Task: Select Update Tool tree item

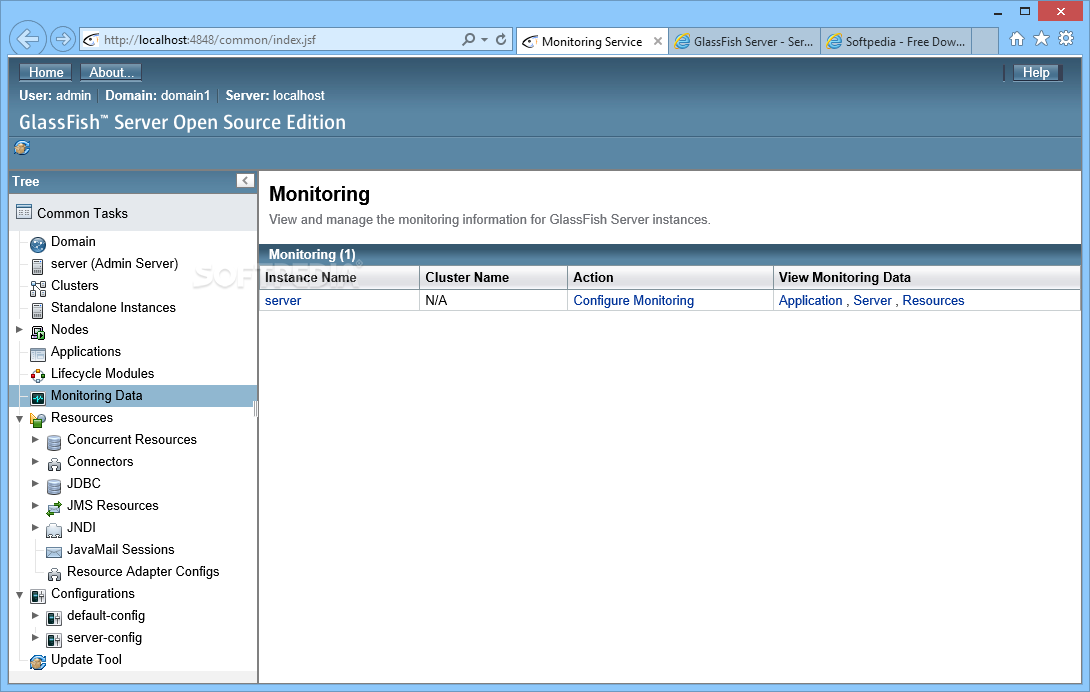Action: pos(86,659)
